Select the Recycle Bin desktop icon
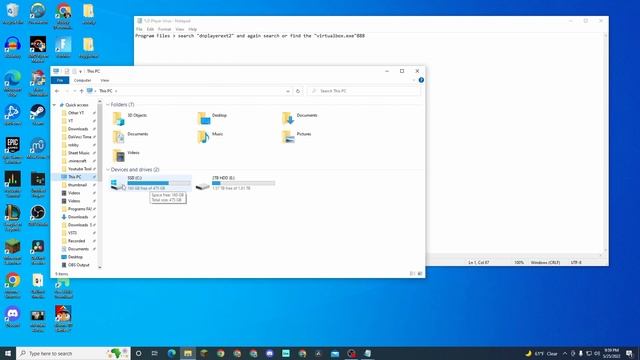The height and width of the screenshot is (360, 640). coord(13,14)
